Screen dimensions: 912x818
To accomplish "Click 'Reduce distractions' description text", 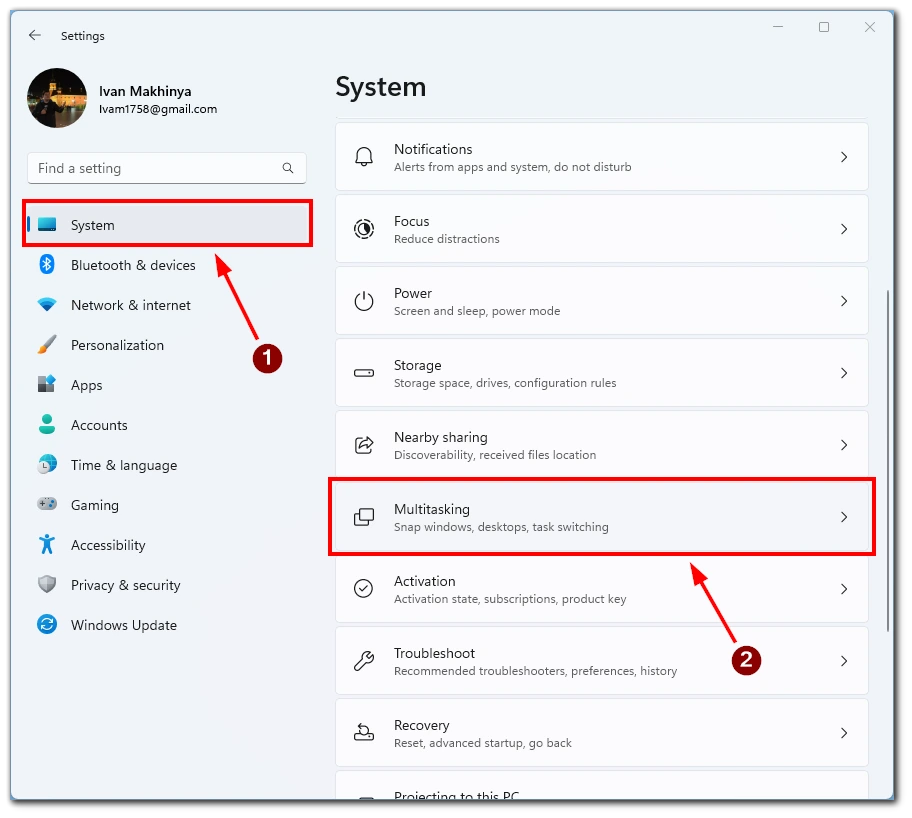I will pyautogui.click(x=447, y=239).
